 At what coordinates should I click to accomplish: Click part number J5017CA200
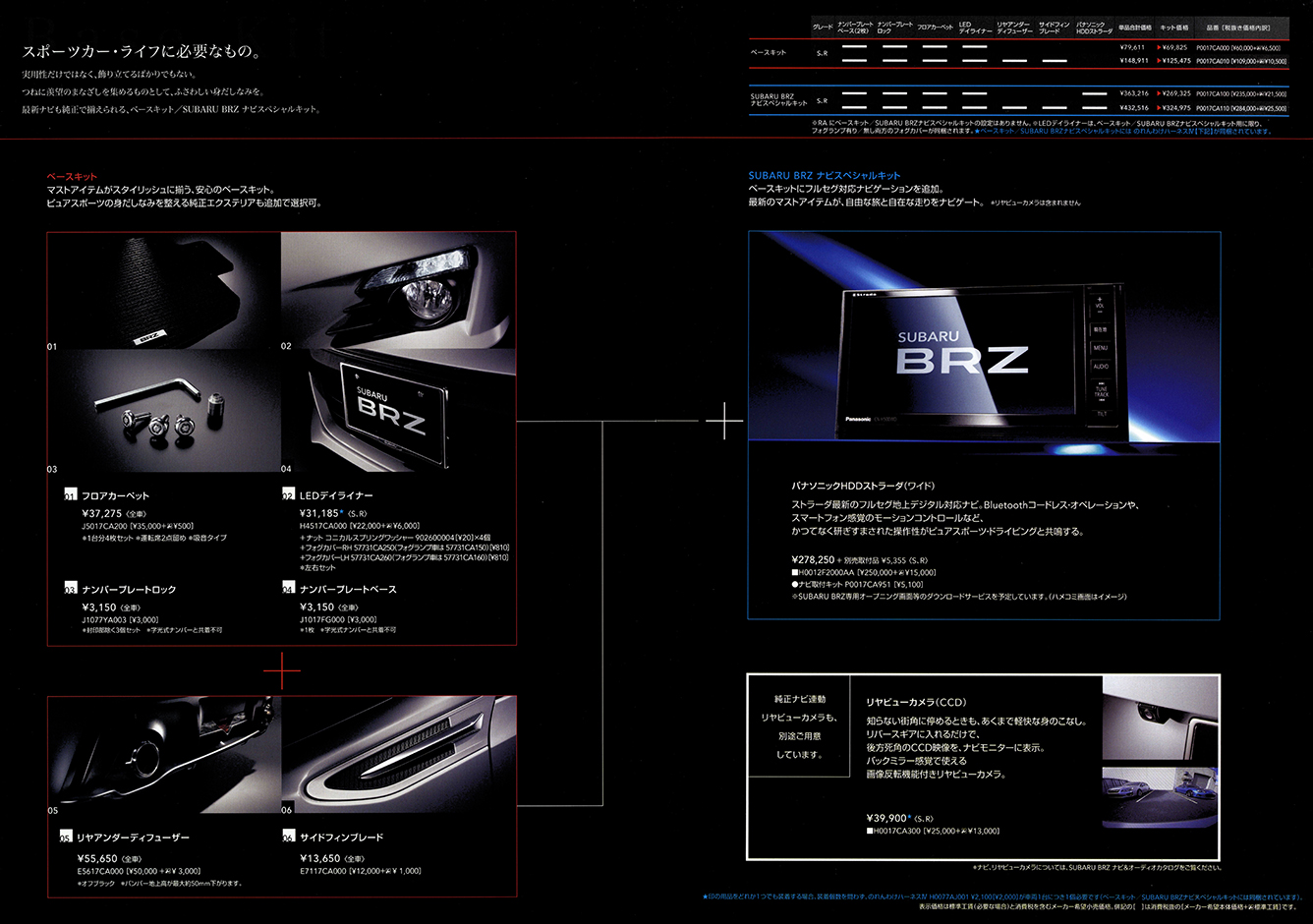tap(105, 526)
